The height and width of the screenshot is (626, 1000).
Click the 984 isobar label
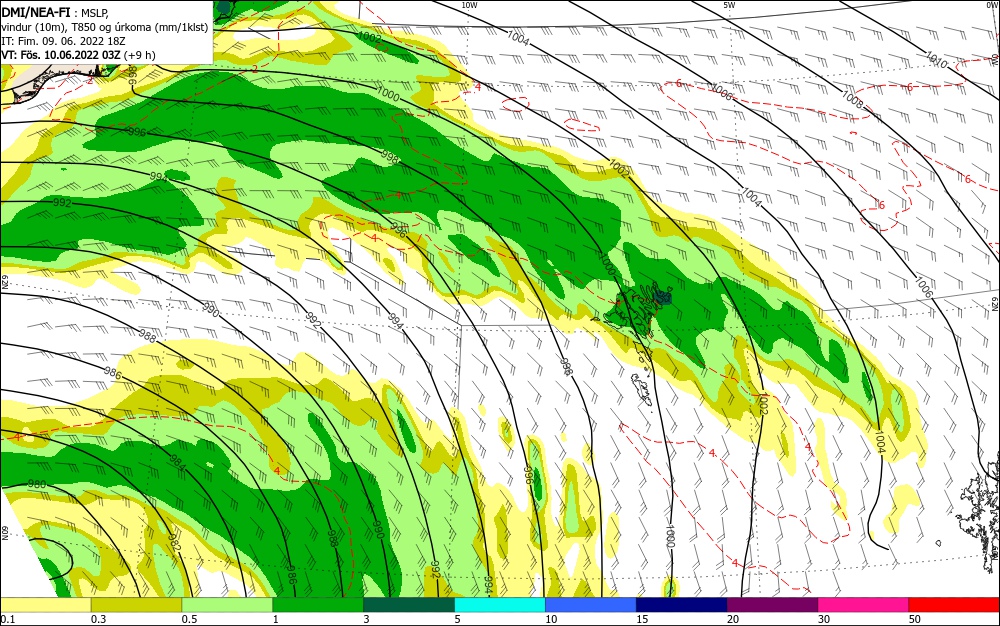177,463
